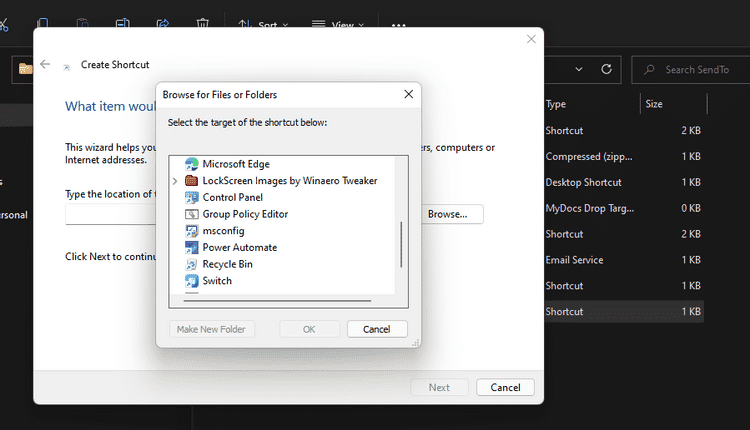Select the Microsoft Edge icon in tree

pyautogui.click(x=192, y=164)
